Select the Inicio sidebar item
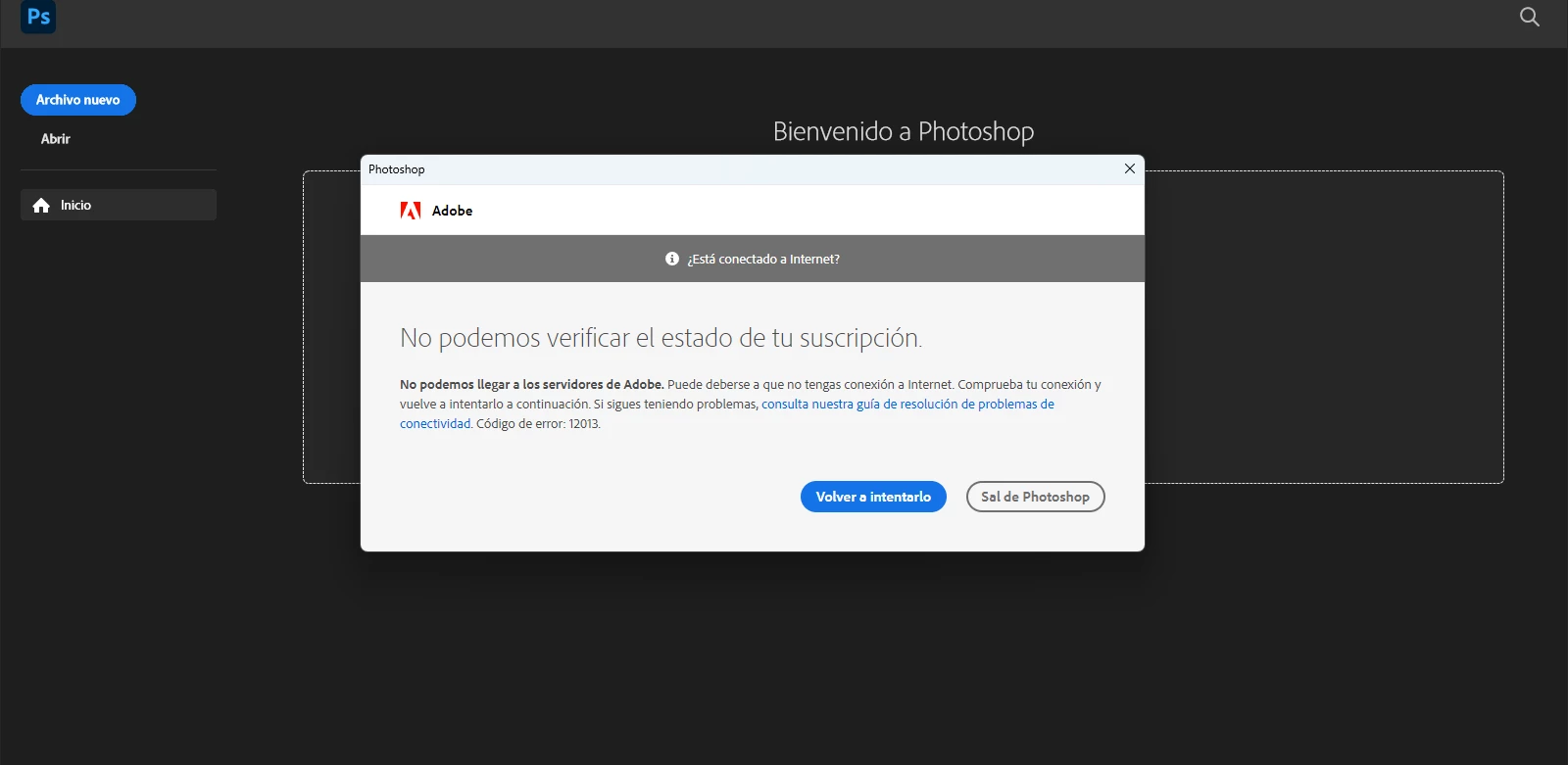This screenshot has height=765, width=1568. point(119,205)
